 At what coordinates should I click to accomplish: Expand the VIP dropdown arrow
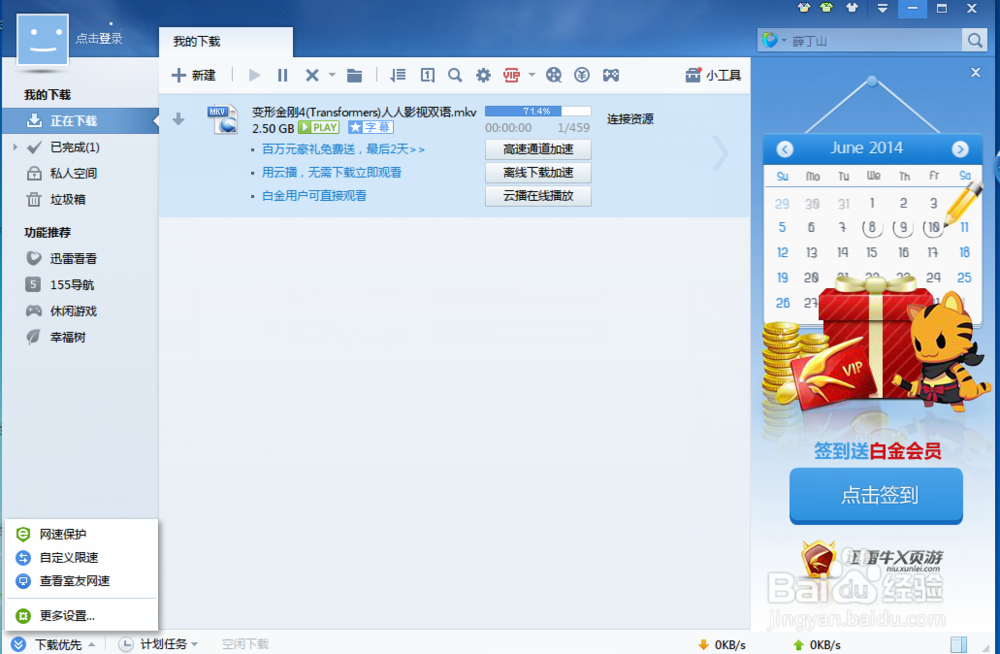(x=531, y=75)
